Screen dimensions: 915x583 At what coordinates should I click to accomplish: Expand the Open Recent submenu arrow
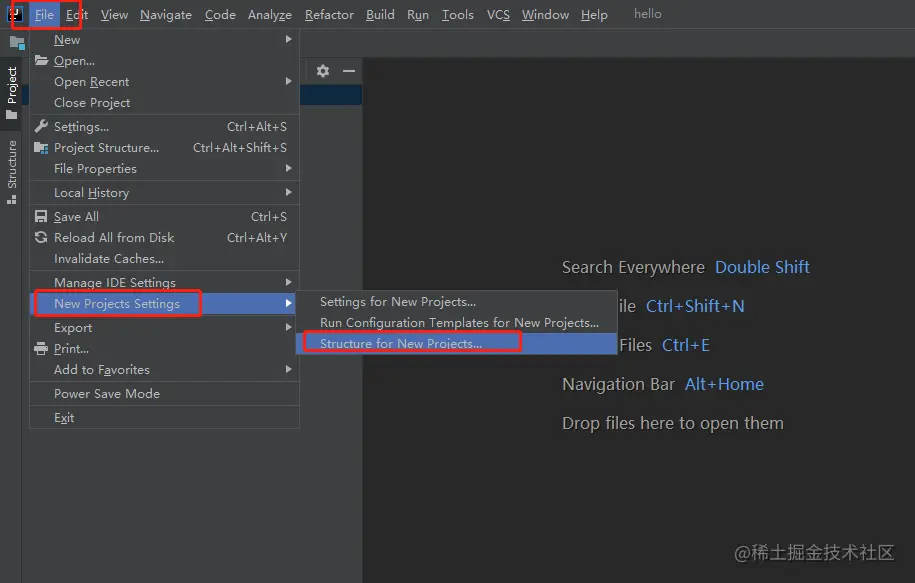(x=288, y=81)
